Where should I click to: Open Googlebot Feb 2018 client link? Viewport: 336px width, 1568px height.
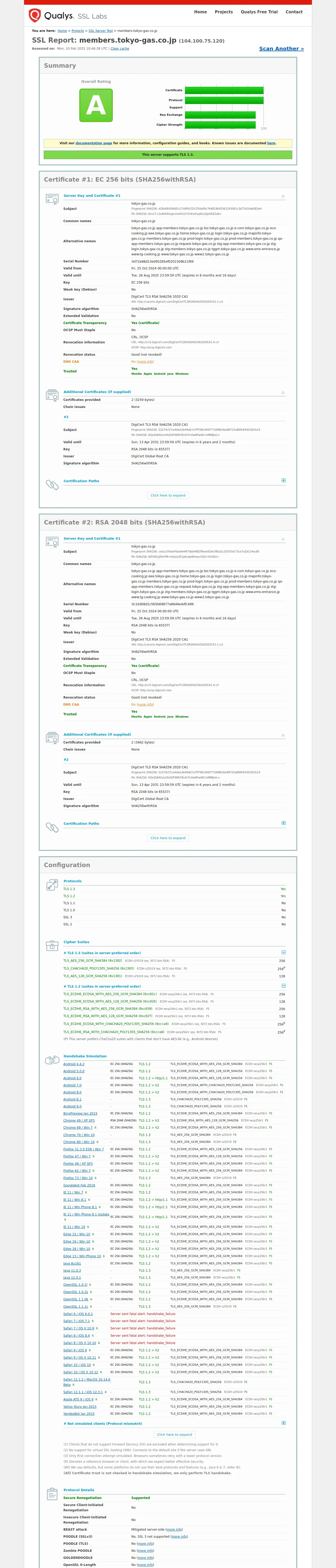click(x=79, y=1185)
